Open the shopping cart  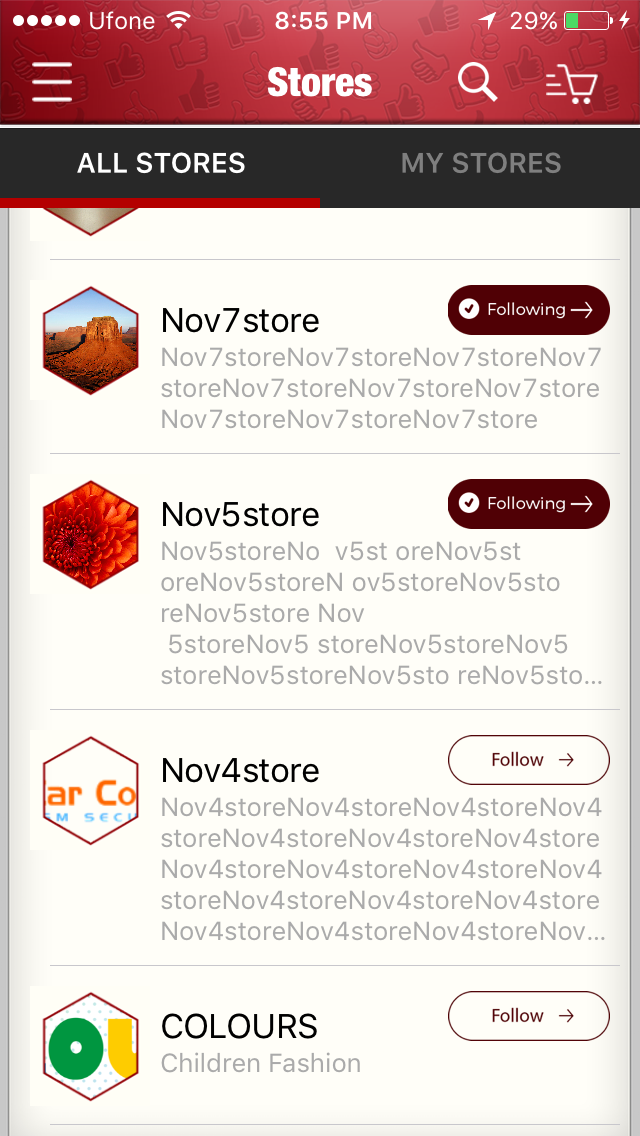click(x=572, y=84)
